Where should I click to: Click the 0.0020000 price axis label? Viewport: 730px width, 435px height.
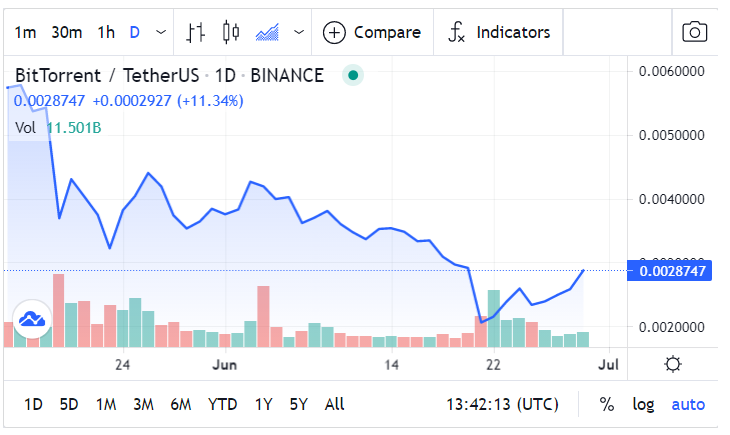[671, 327]
